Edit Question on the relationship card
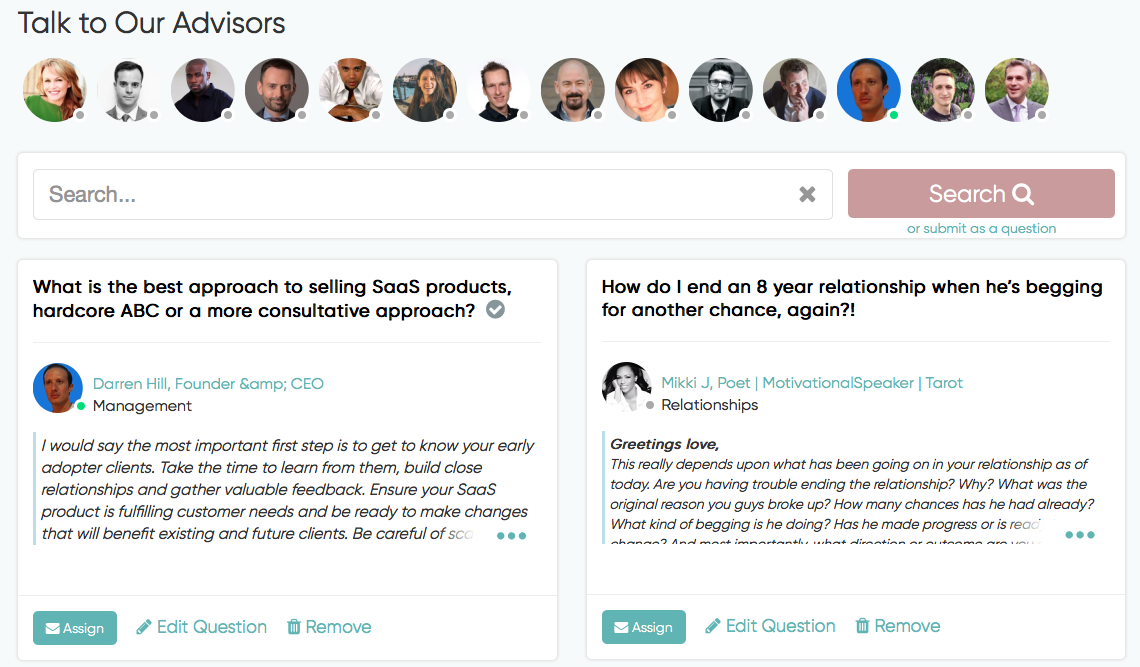This screenshot has width=1140, height=667. tap(770, 626)
